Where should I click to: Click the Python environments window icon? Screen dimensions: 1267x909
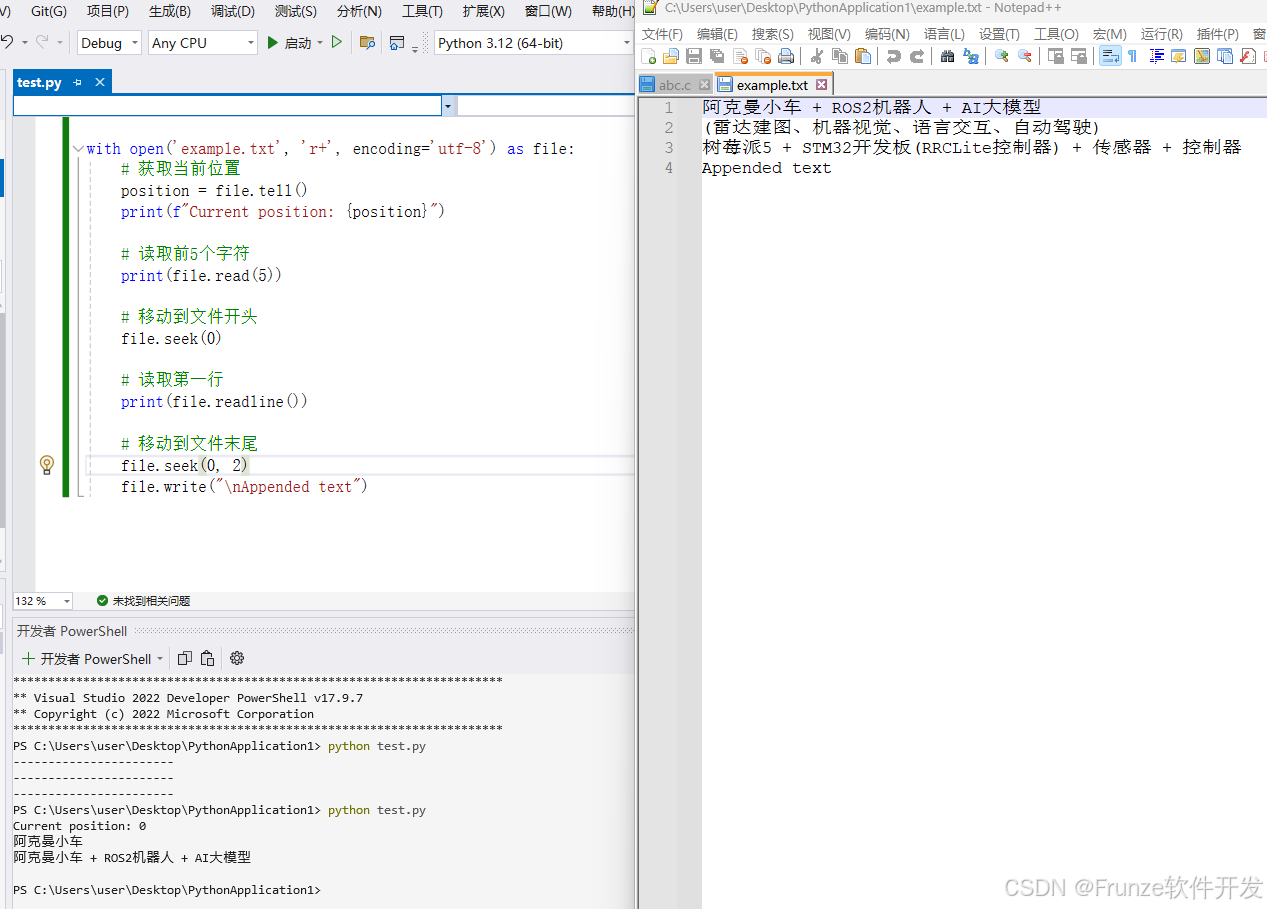tap(397, 43)
